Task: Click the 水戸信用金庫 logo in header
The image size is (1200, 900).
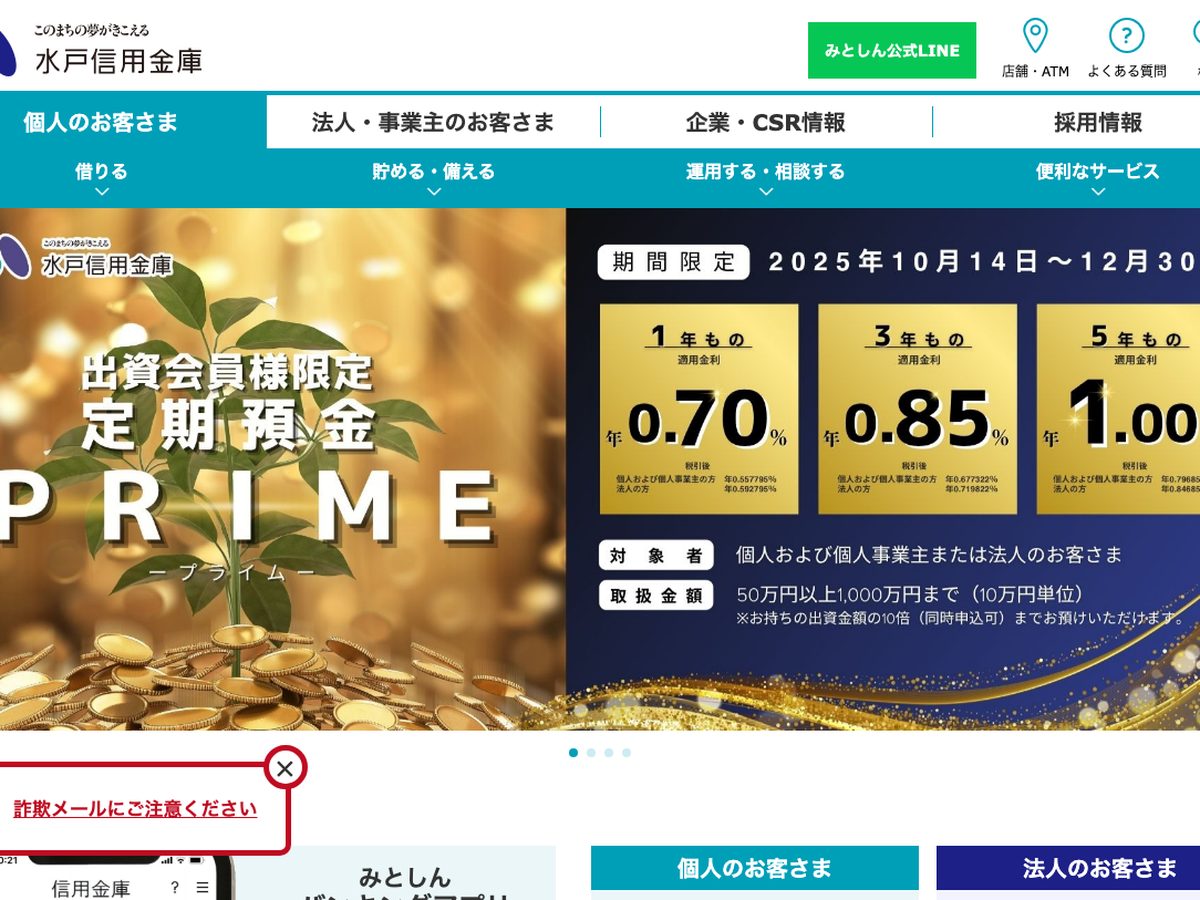Action: pos(101,50)
